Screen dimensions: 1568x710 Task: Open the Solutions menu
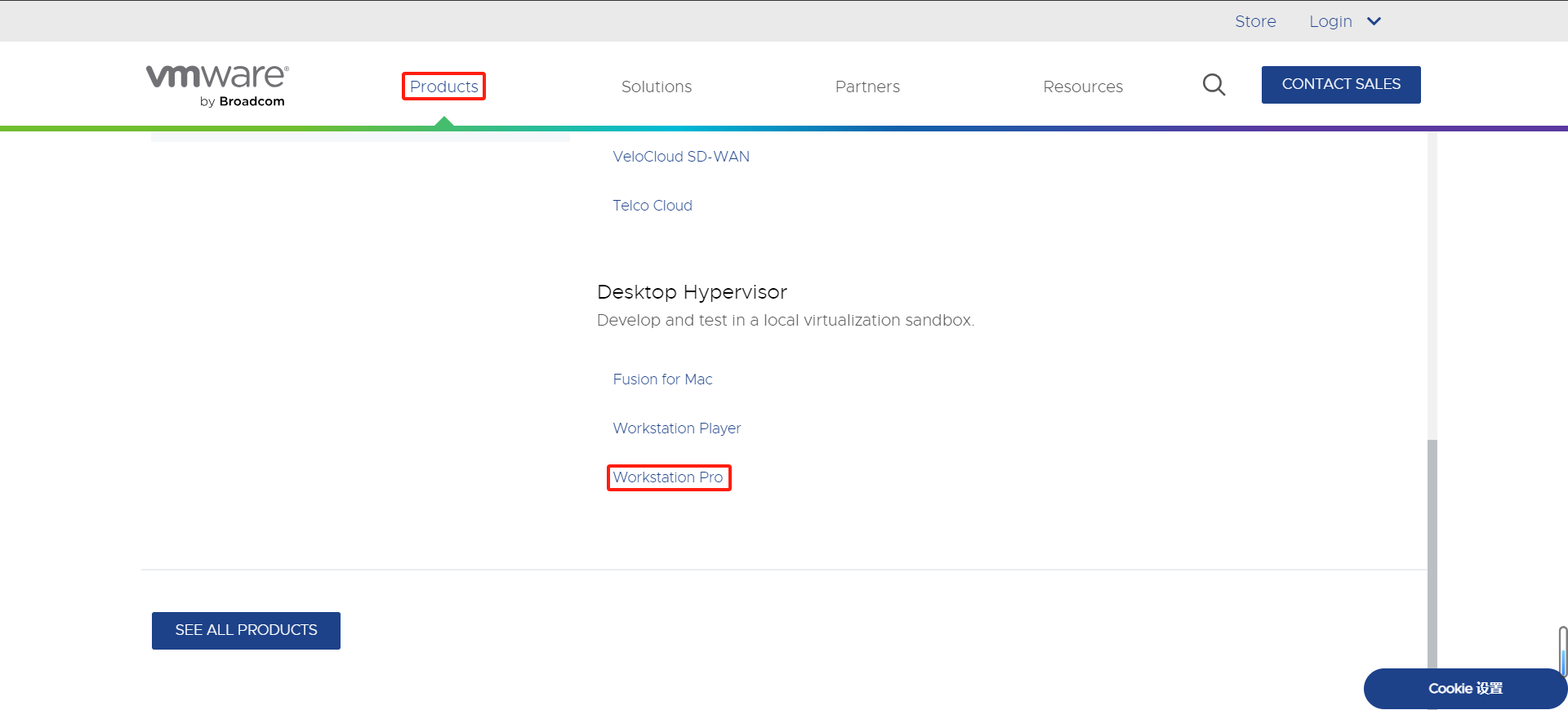(657, 87)
